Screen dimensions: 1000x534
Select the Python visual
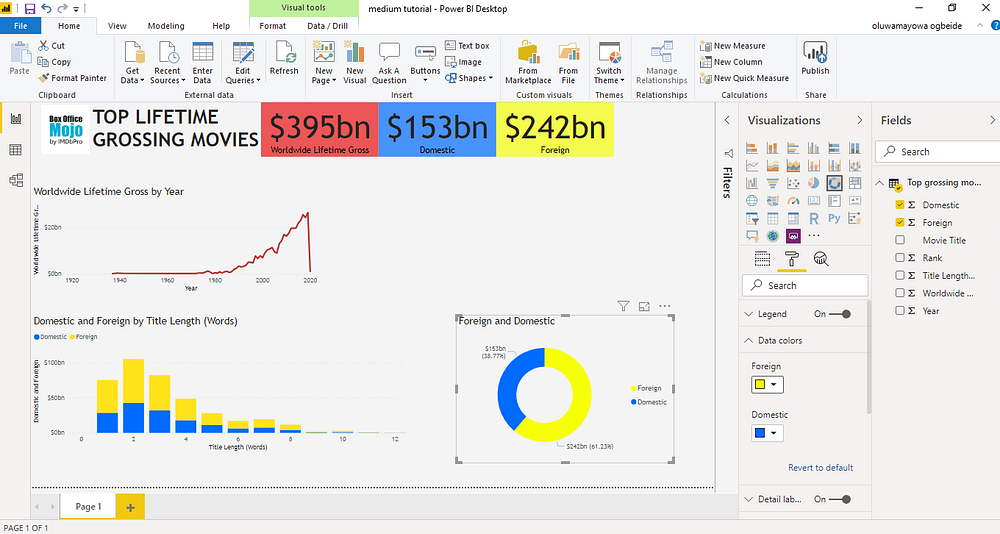(x=834, y=218)
